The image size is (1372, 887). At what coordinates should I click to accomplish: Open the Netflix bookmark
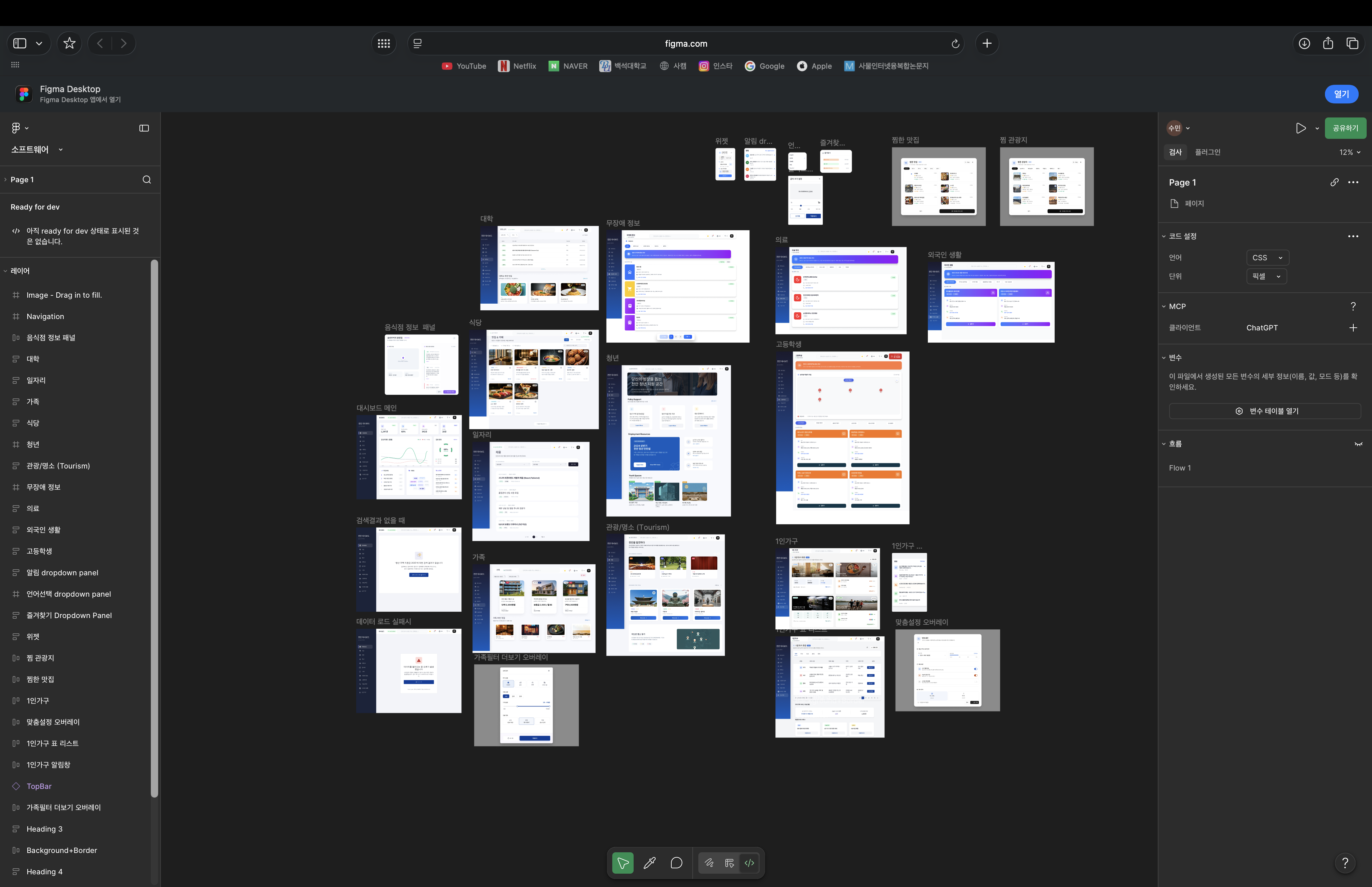[x=517, y=66]
